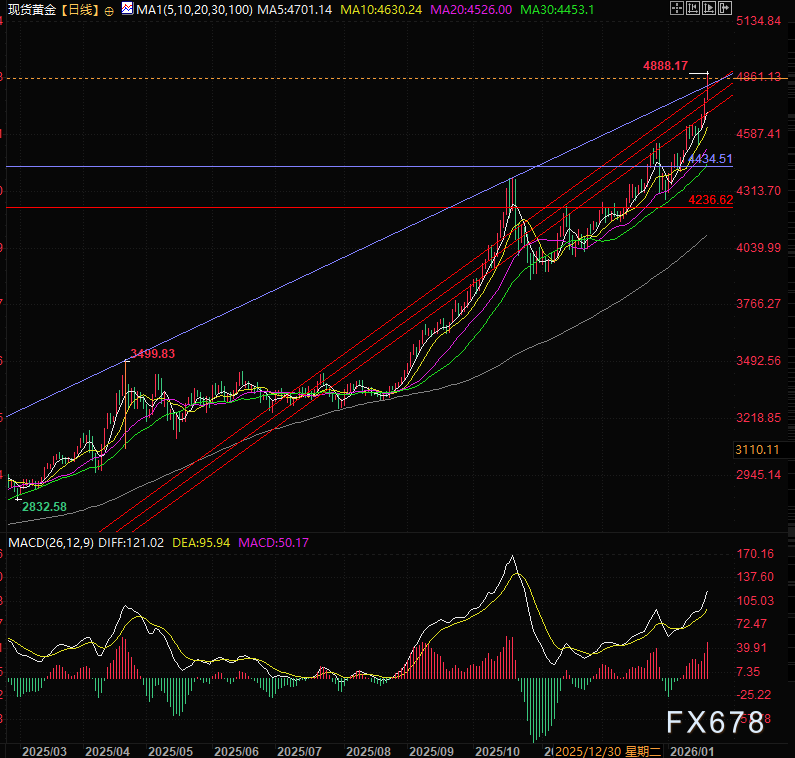Click the crosshair cursor icon at top right

point(677,8)
